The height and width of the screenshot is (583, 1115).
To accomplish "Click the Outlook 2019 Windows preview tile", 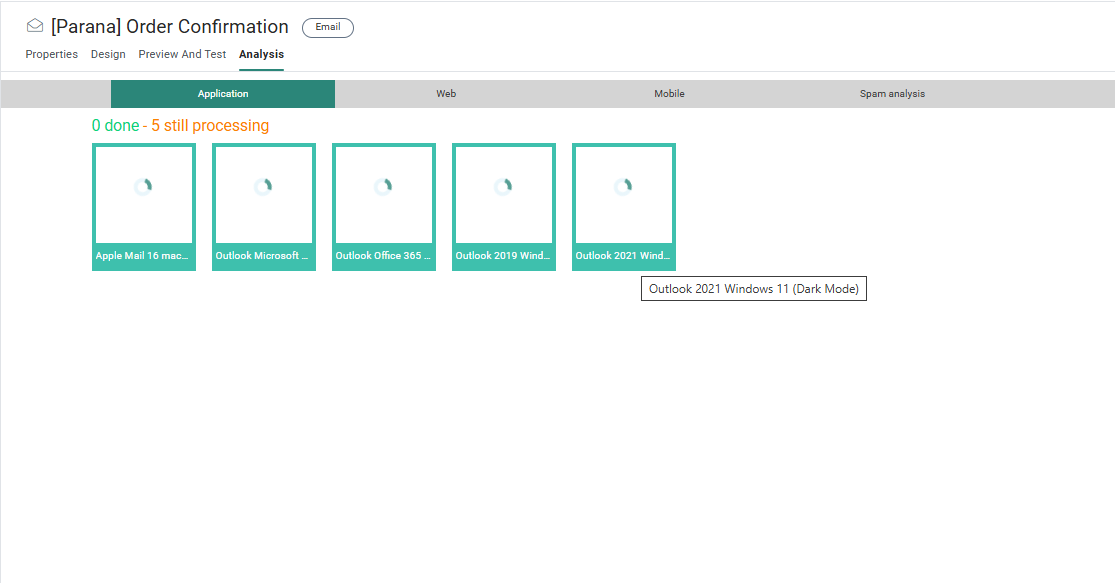I will click(504, 206).
